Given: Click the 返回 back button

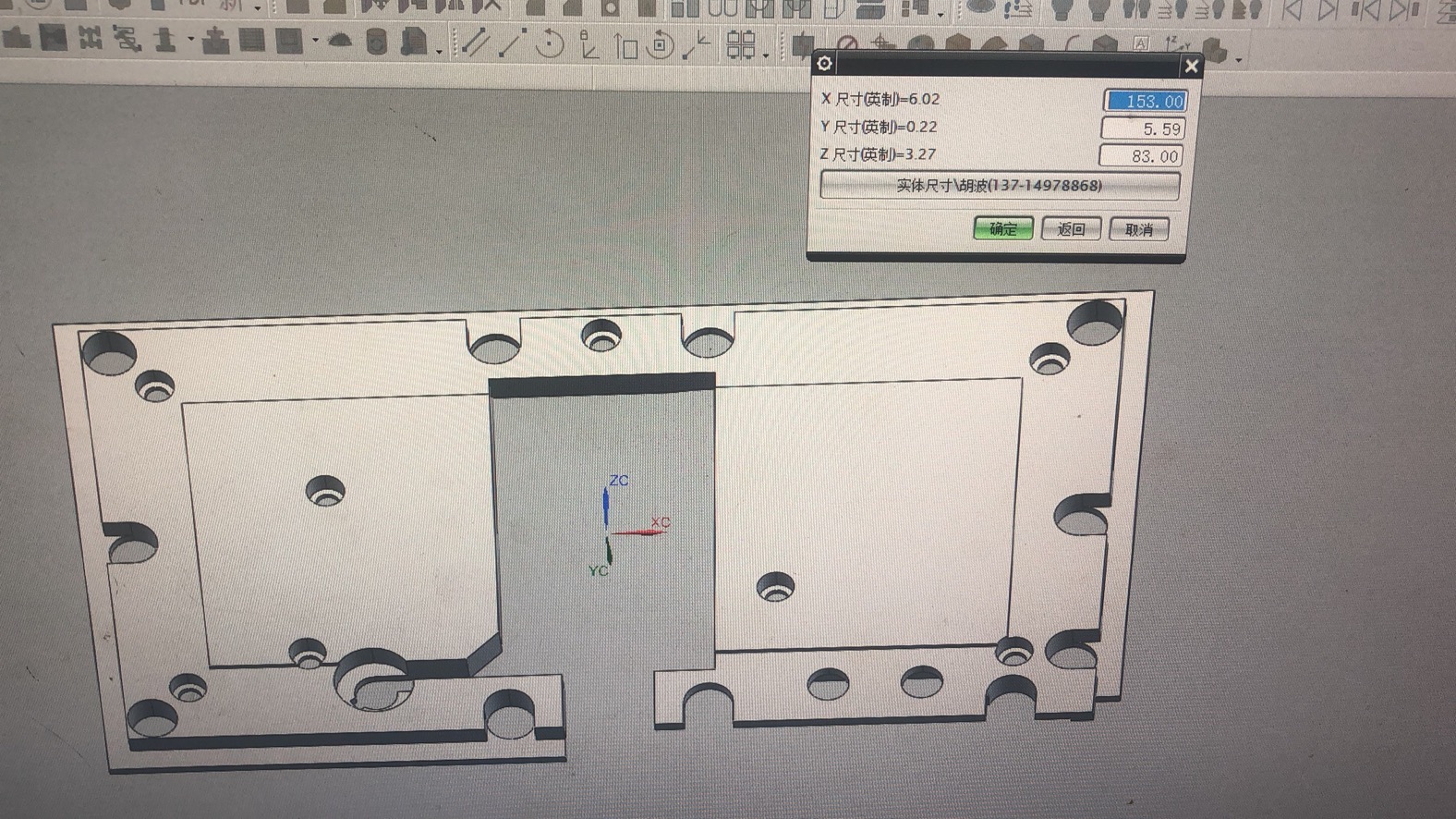Looking at the screenshot, I should [1071, 229].
